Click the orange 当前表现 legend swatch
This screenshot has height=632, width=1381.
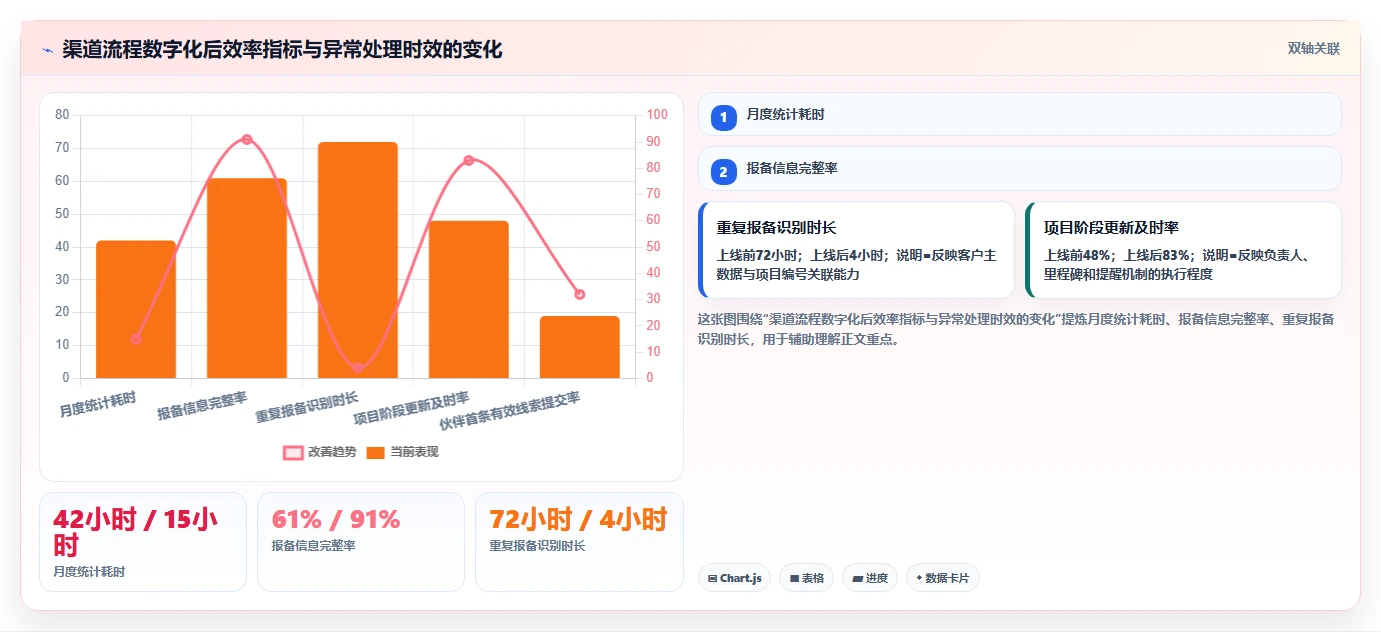[376, 452]
